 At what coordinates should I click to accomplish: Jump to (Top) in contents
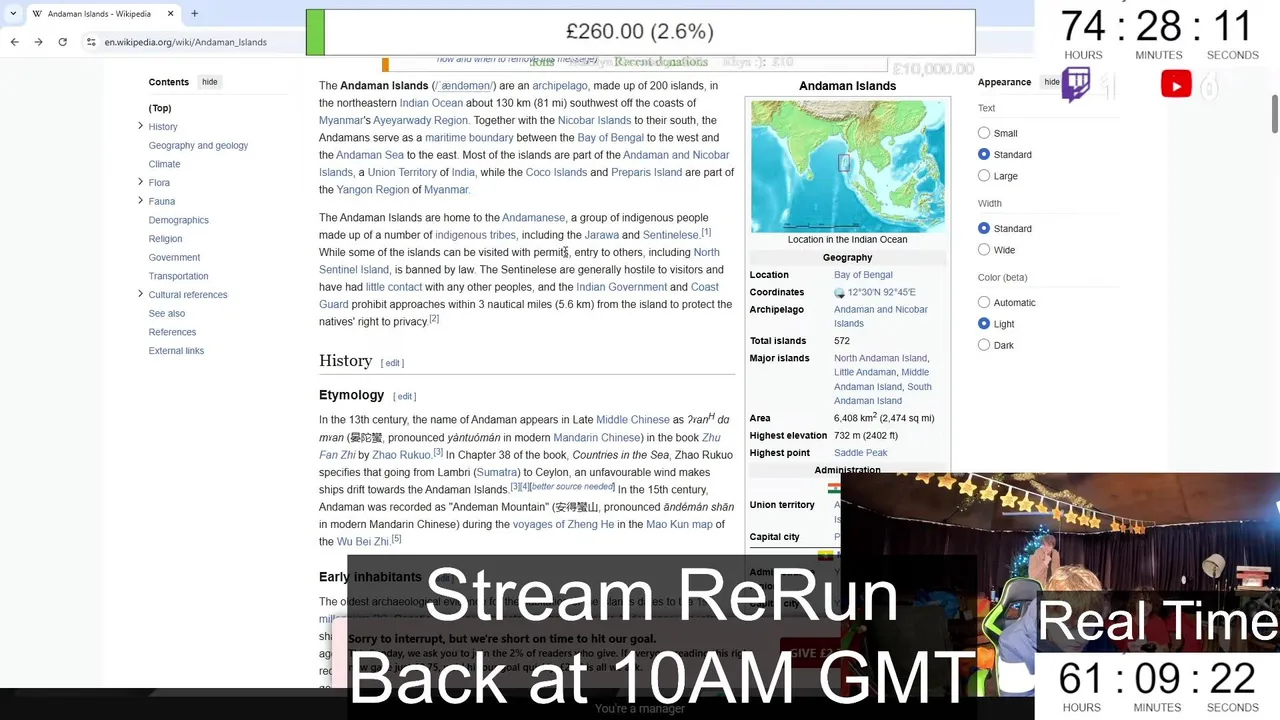160,108
